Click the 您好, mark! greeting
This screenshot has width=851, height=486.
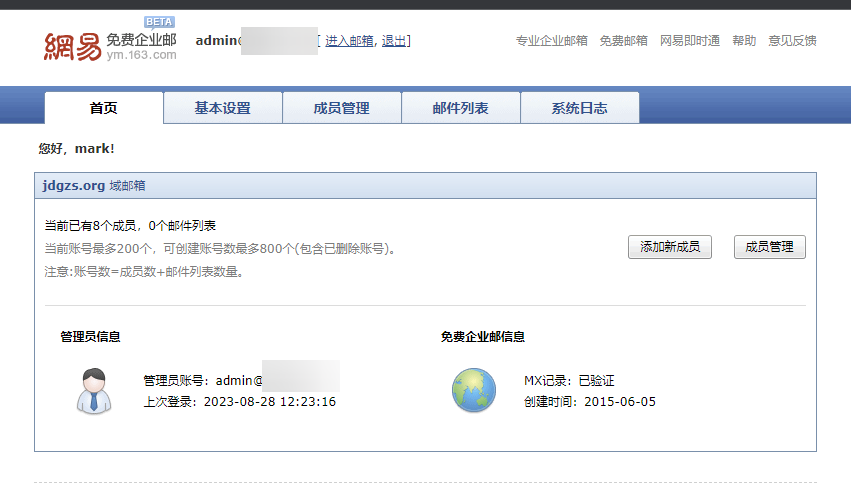(x=77, y=149)
